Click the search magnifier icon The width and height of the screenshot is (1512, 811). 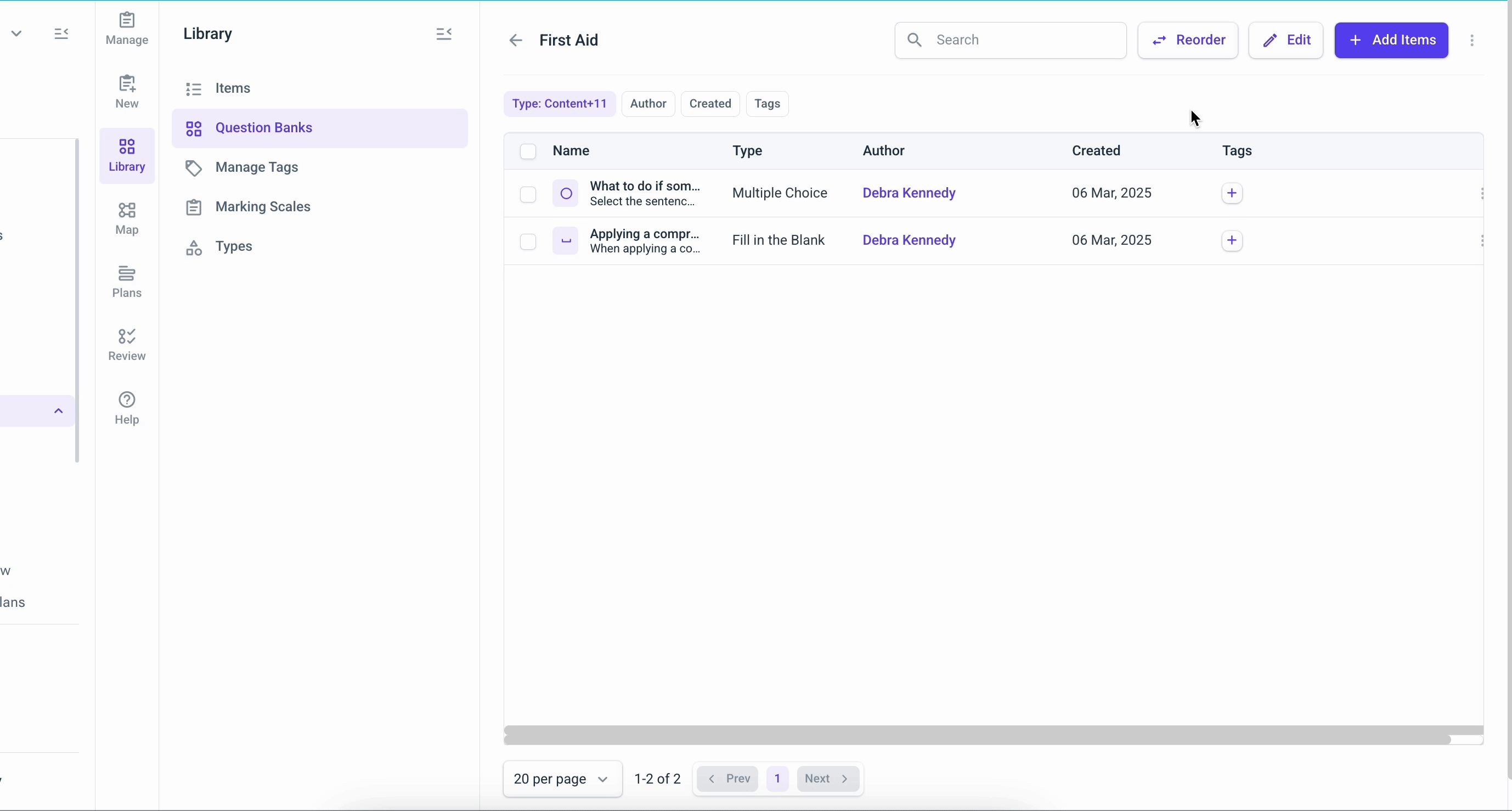tap(915, 40)
